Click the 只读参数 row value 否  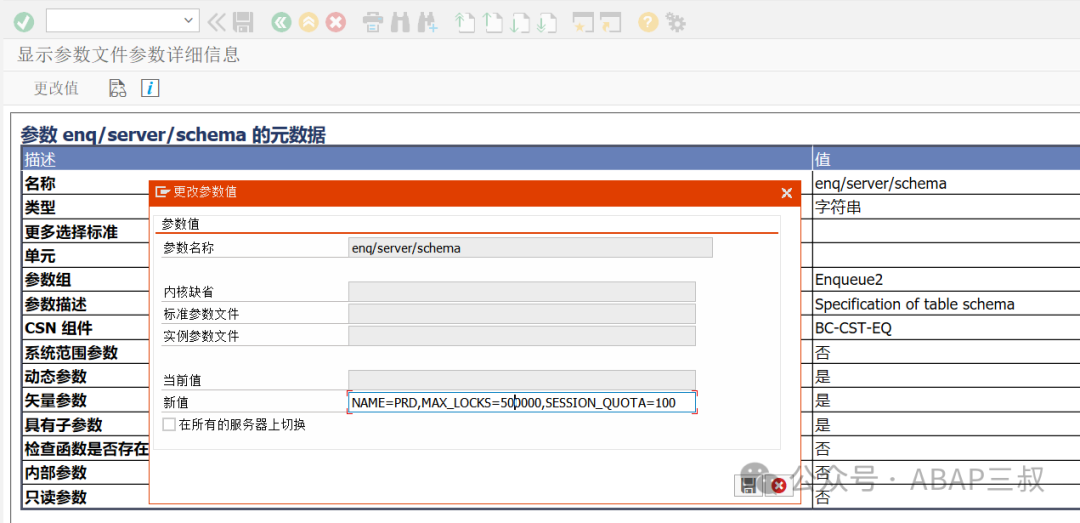click(822, 497)
